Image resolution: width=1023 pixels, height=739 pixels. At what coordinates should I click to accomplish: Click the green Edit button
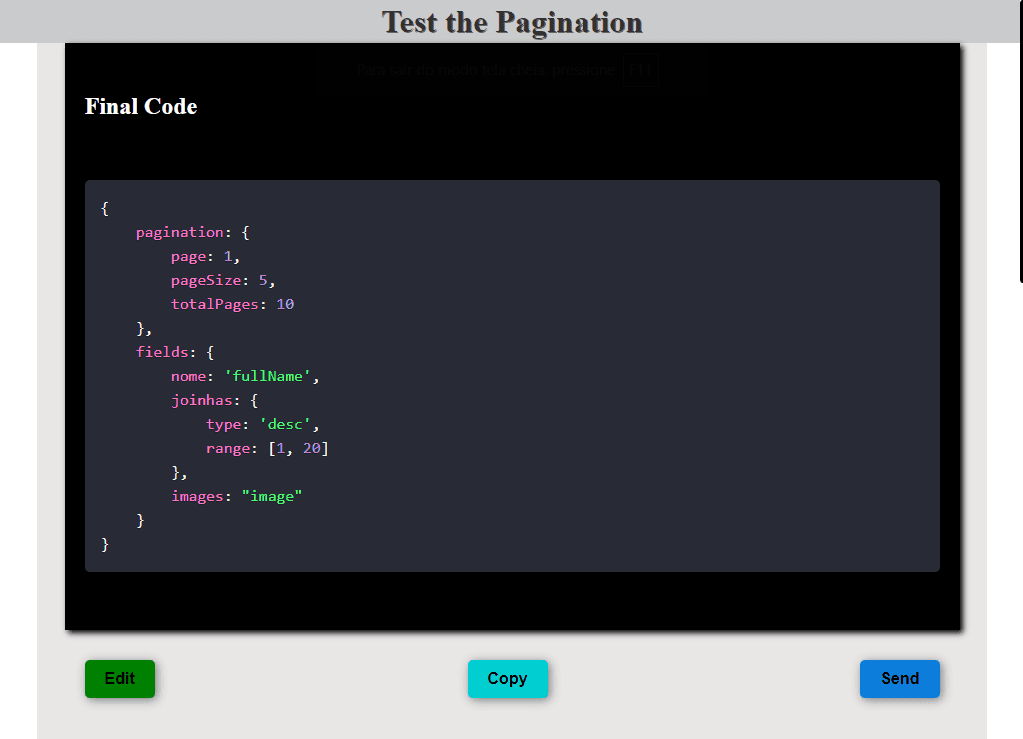tap(120, 679)
